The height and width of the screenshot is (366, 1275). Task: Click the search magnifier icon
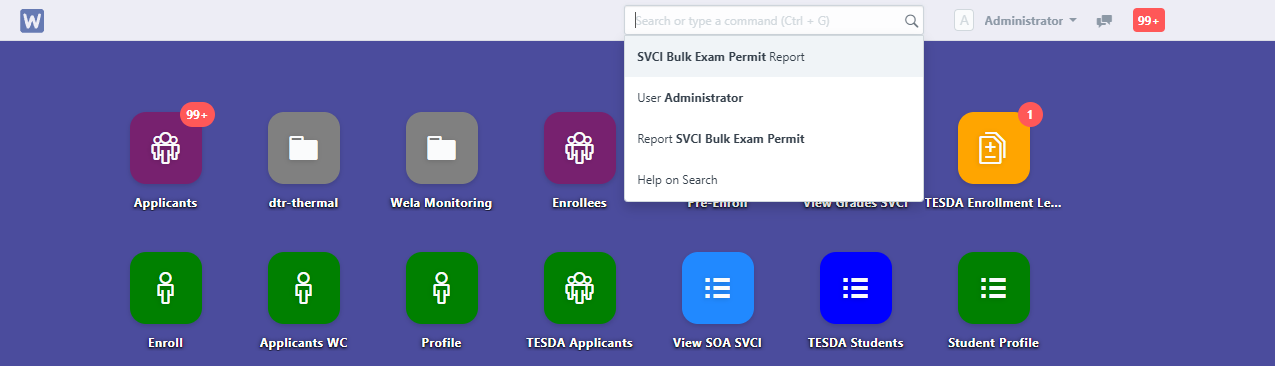(911, 20)
